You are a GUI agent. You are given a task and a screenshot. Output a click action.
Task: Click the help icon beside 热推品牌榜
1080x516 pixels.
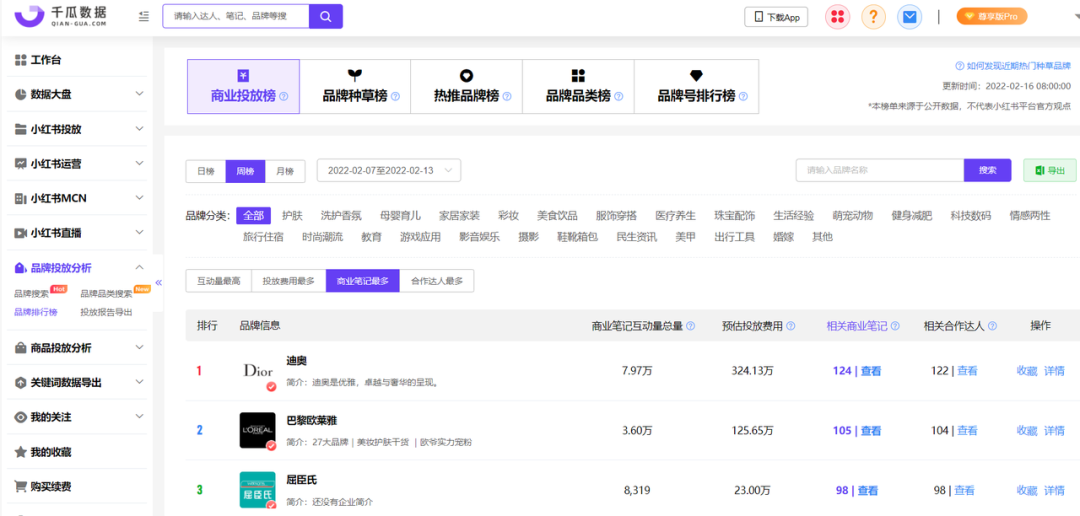507,97
